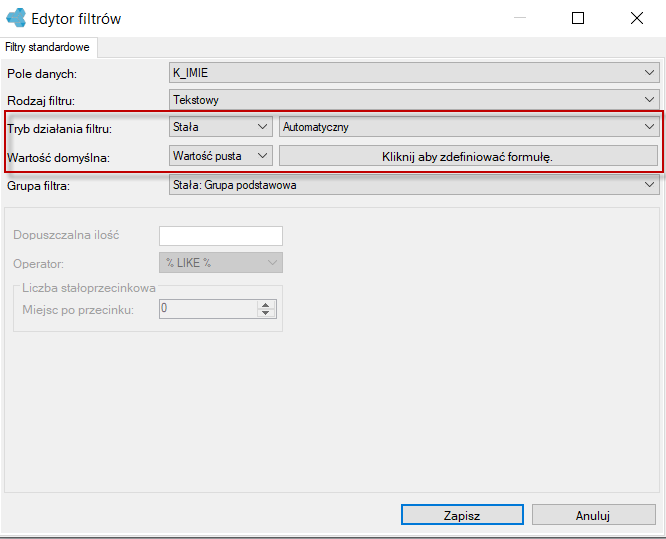Click the Rodzaj filtru label
Screen dimensions: 666x539
(x=41, y=101)
